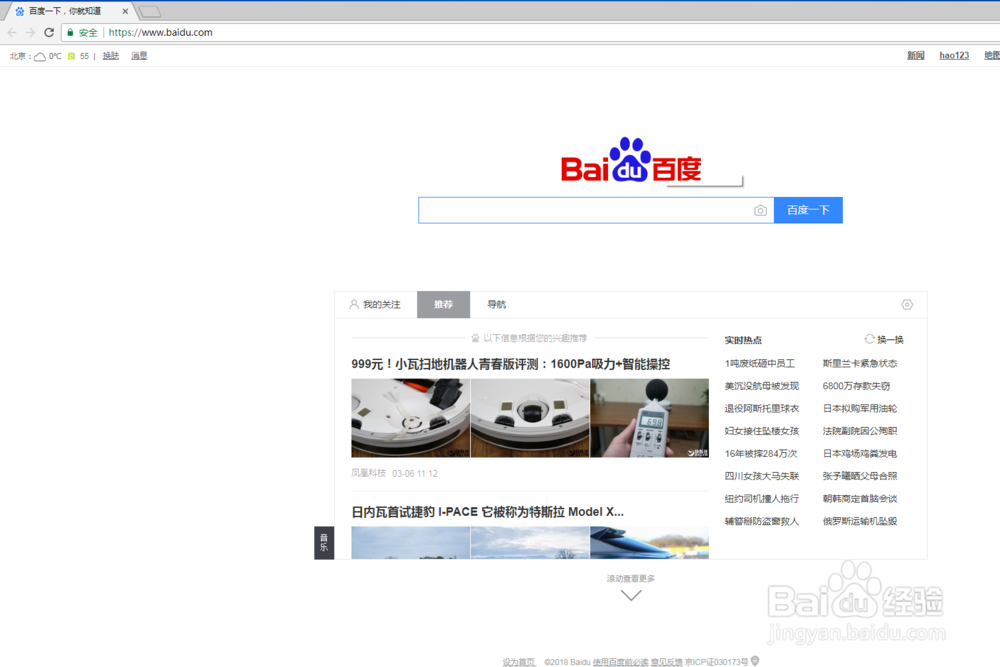Open hot topic 斯里兰卡紧急状态
Image resolution: width=1000 pixels, height=667 pixels.
[x=860, y=363]
